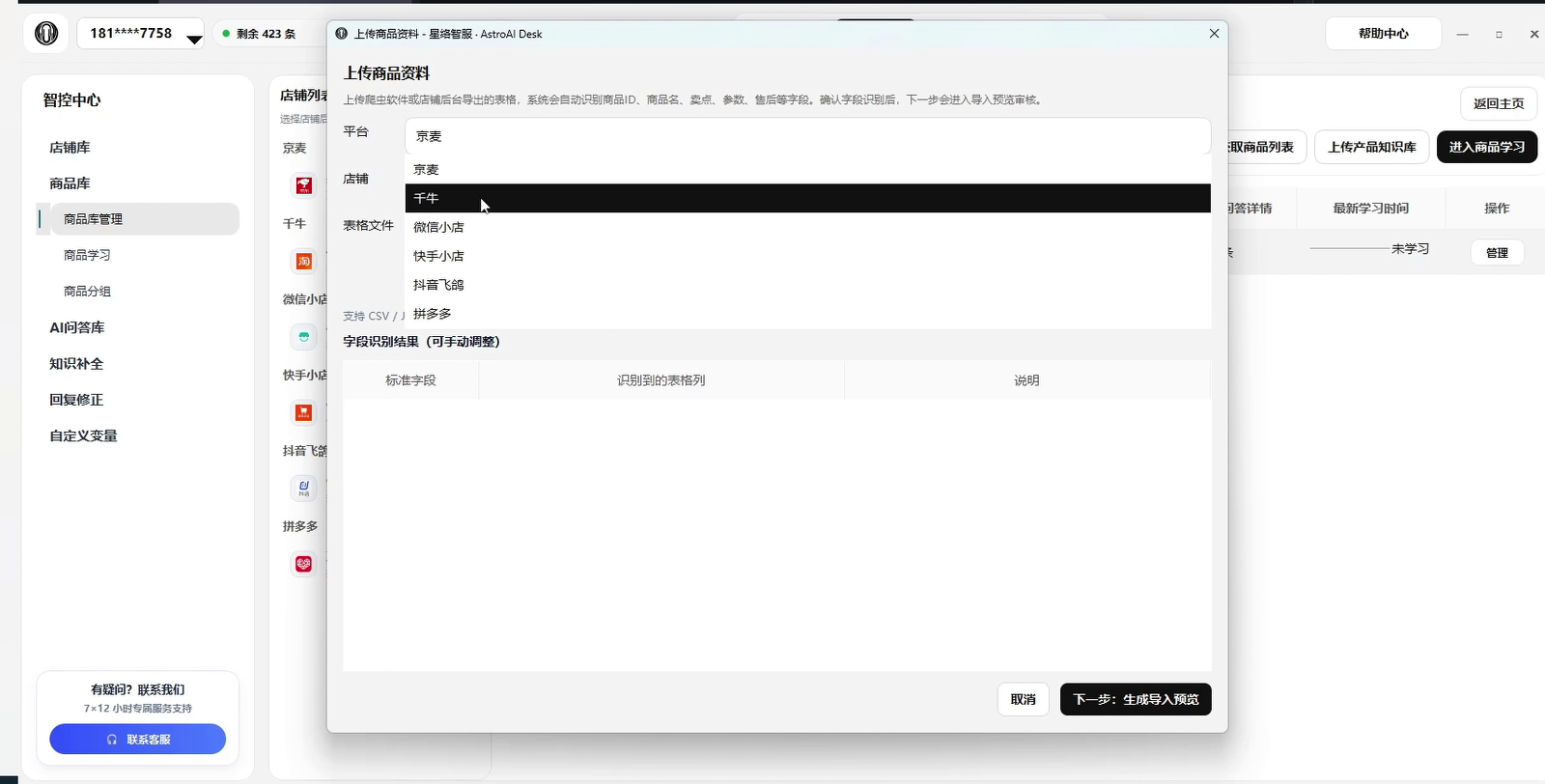
Task: Open 商品库 in the sidebar
Action: [x=70, y=183]
